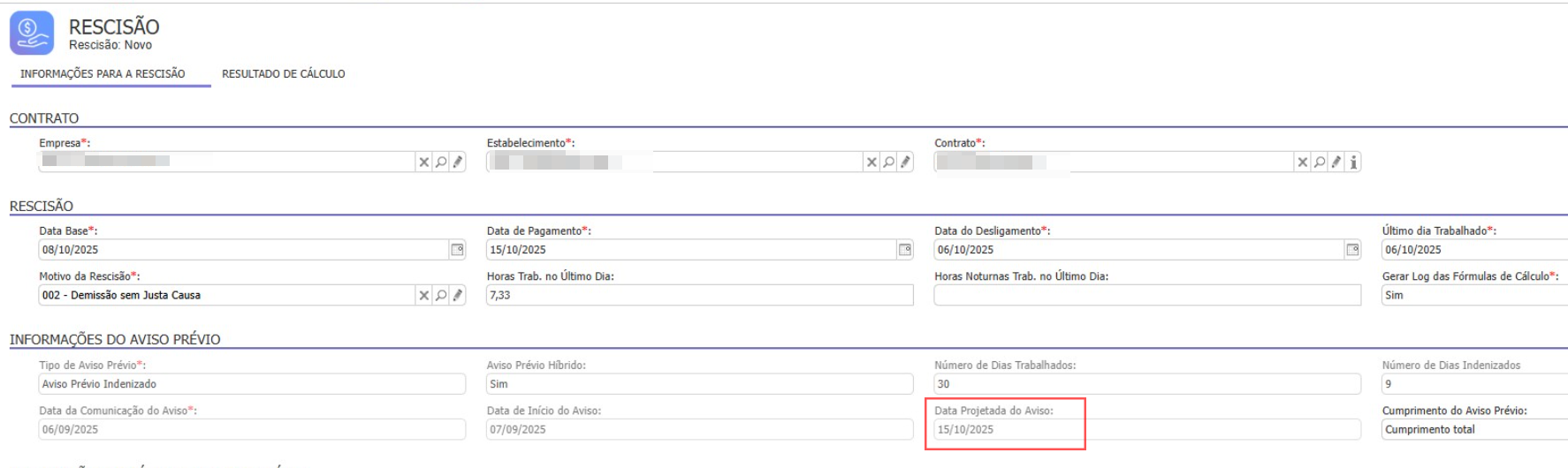Click the Horas Trab. no Último Dia field
Viewport: 1568px width, 468px height.
698,296
